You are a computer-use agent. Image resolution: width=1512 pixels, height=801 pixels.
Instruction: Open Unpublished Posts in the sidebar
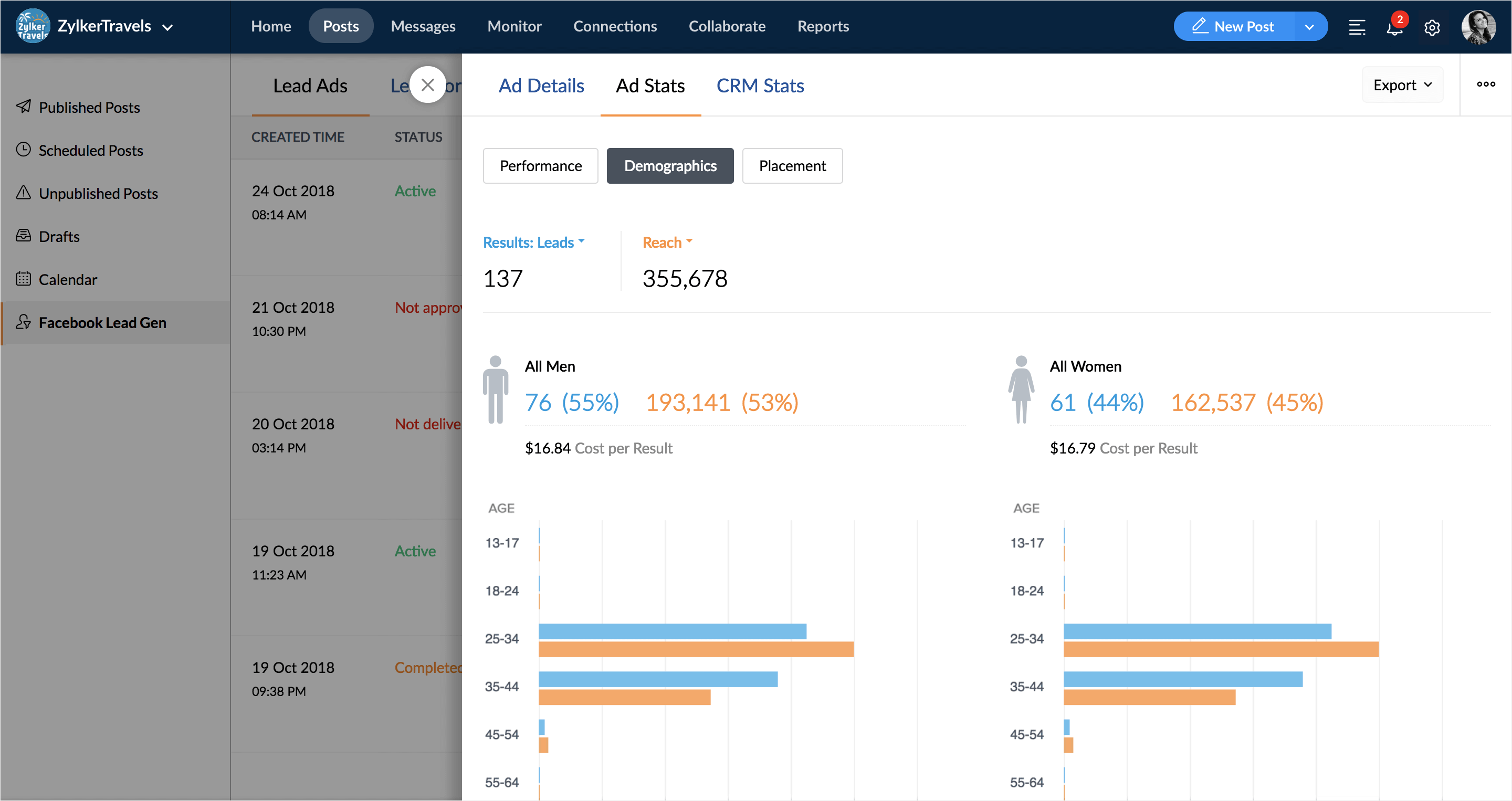click(98, 193)
